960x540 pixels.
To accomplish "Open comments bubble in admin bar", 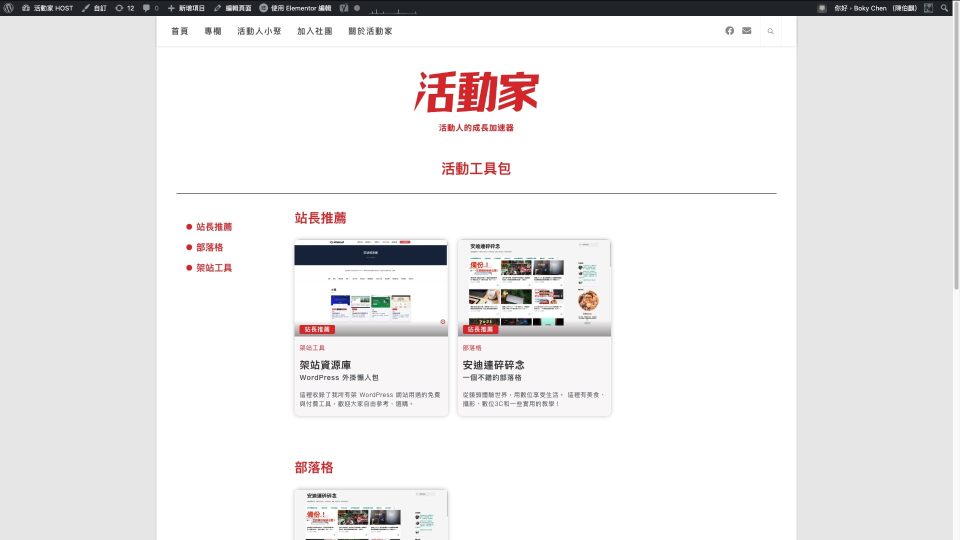I will click(x=151, y=7).
